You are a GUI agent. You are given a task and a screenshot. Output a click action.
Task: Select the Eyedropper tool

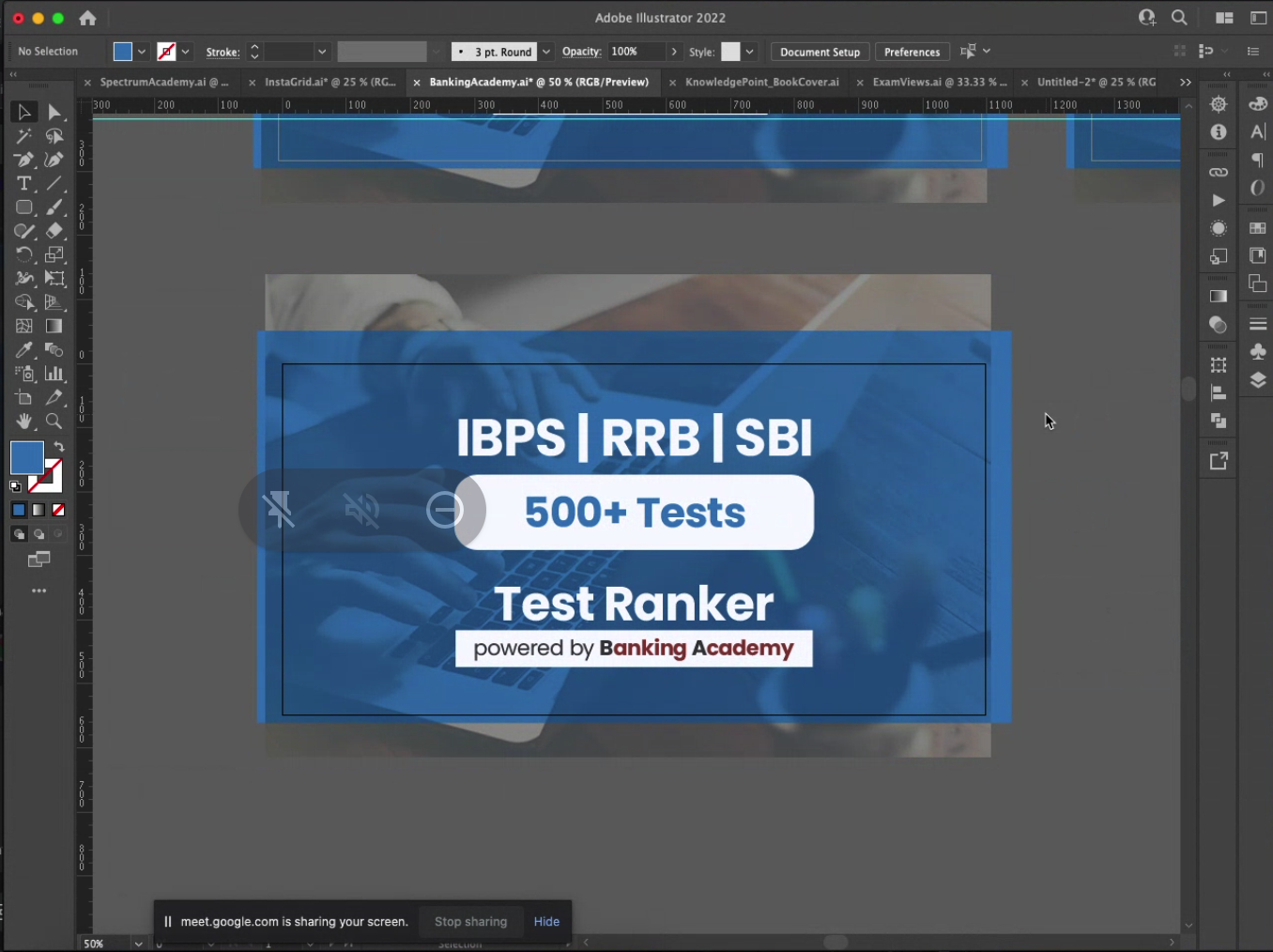[24, 350]
